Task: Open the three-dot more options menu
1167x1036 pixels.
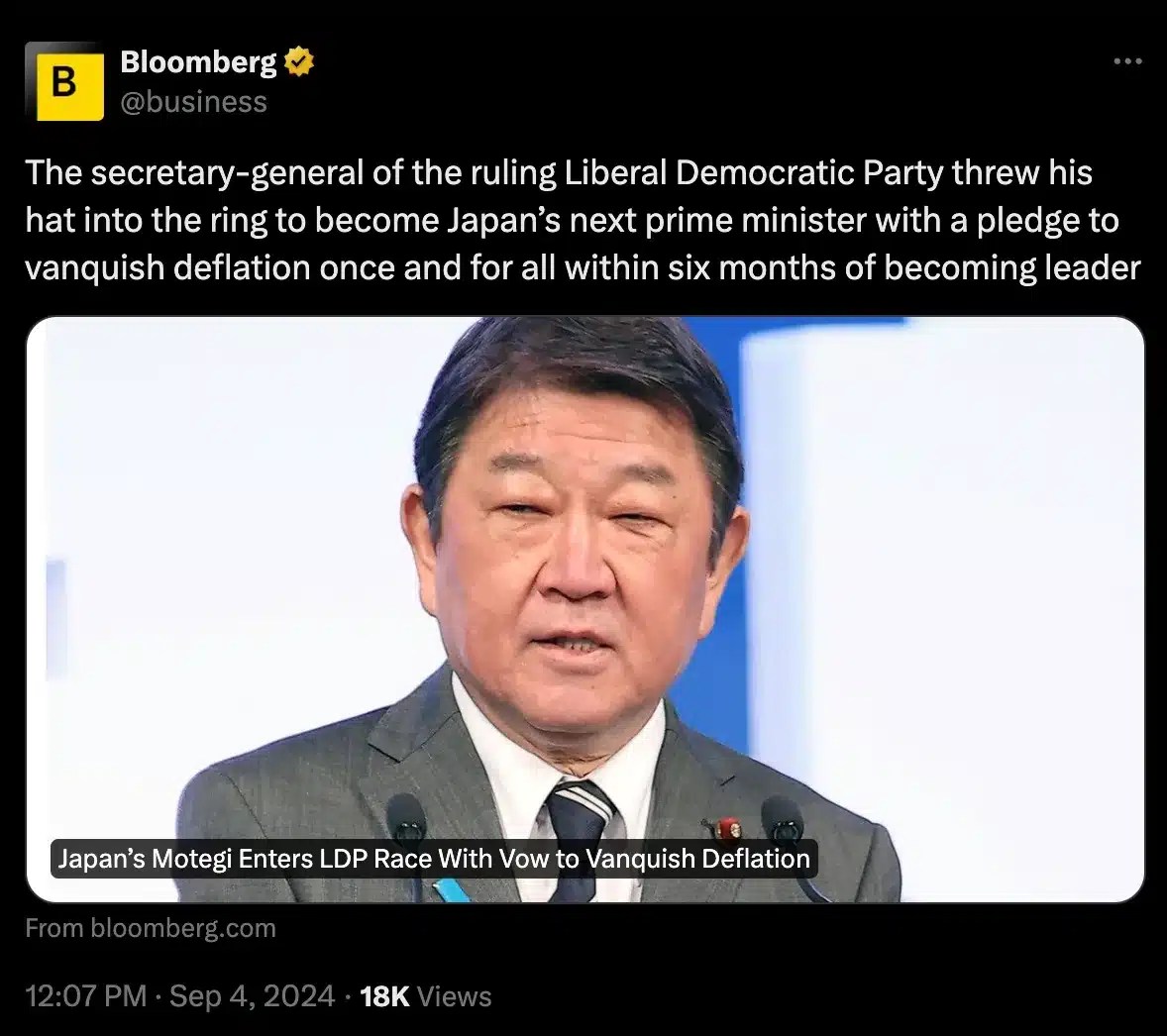Action: [1127, 61]
